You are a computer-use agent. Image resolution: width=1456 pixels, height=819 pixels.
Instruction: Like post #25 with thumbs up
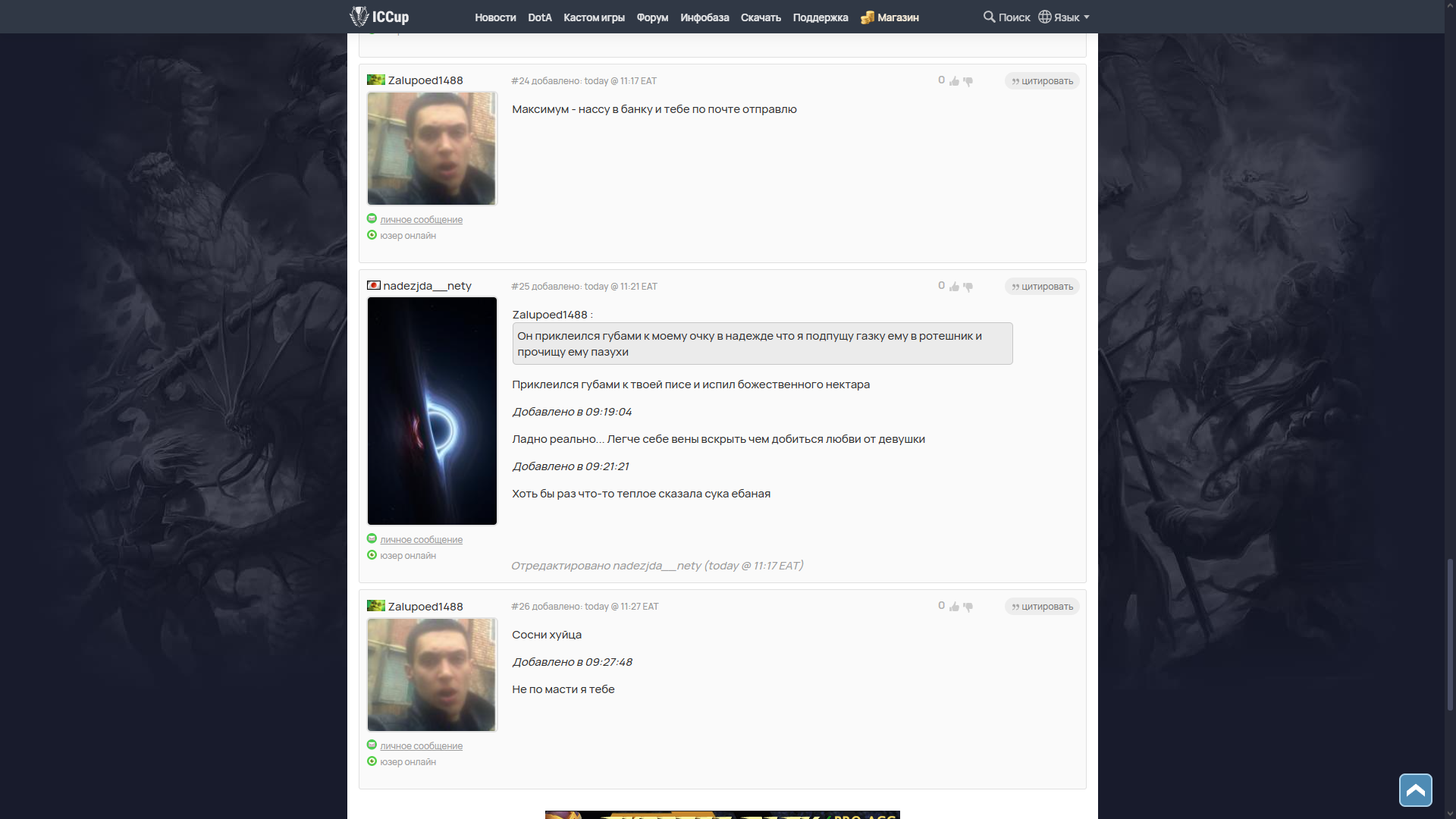click(x=954, y=287)
